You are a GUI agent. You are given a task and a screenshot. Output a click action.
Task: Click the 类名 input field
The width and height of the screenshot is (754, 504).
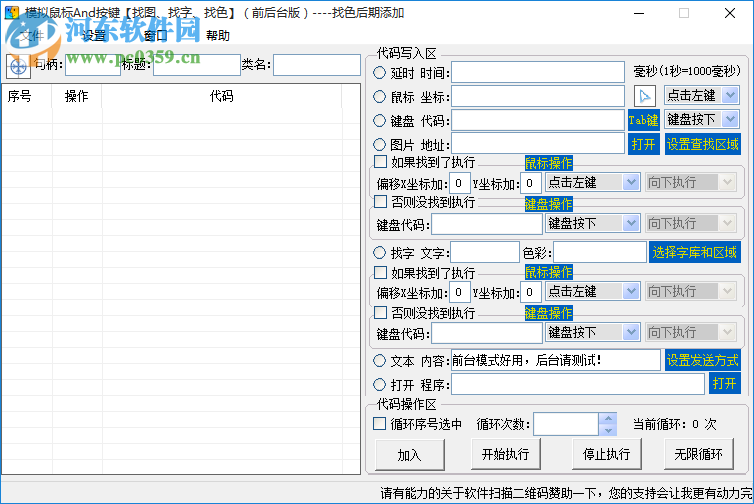(317, 65)
